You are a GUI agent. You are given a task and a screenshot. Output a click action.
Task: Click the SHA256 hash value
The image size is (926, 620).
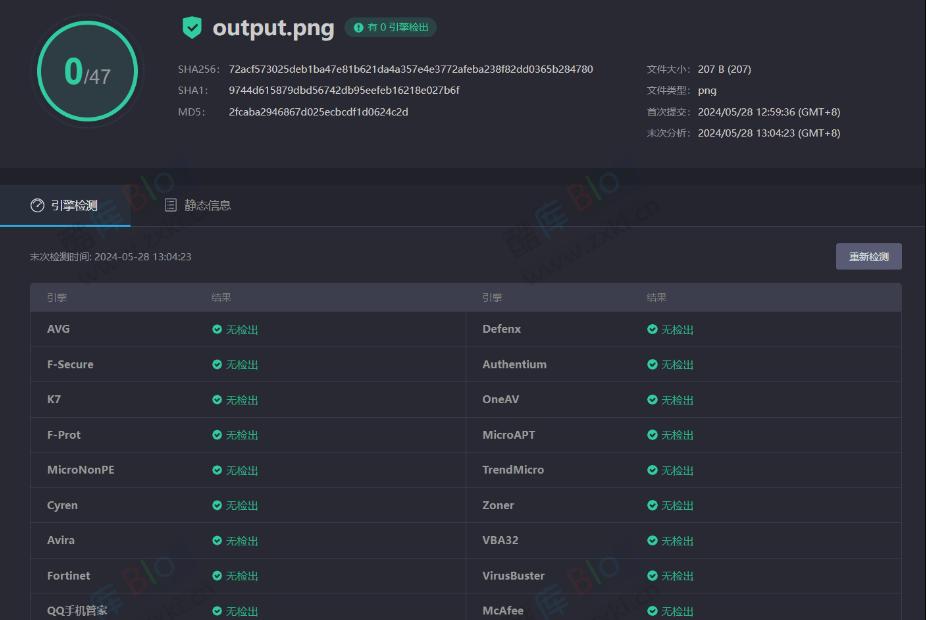pos(410,70)
